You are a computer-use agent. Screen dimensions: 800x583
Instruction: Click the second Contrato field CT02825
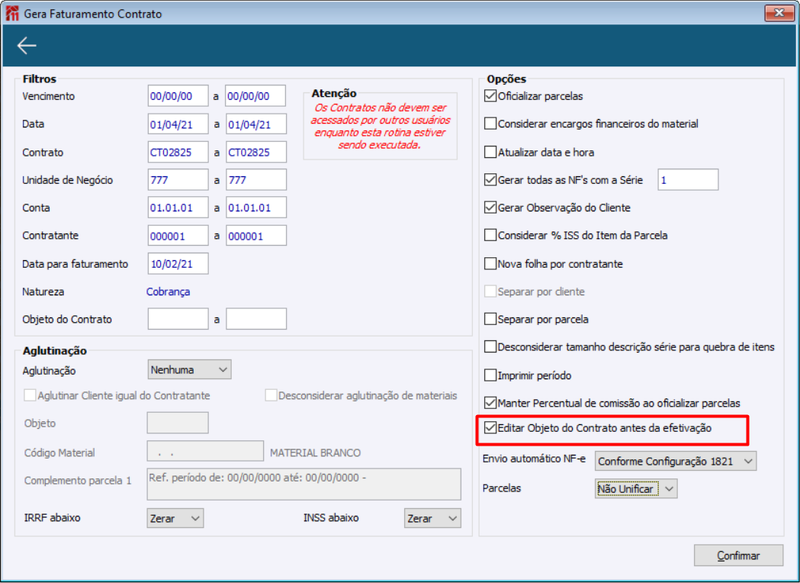[256, 152]
